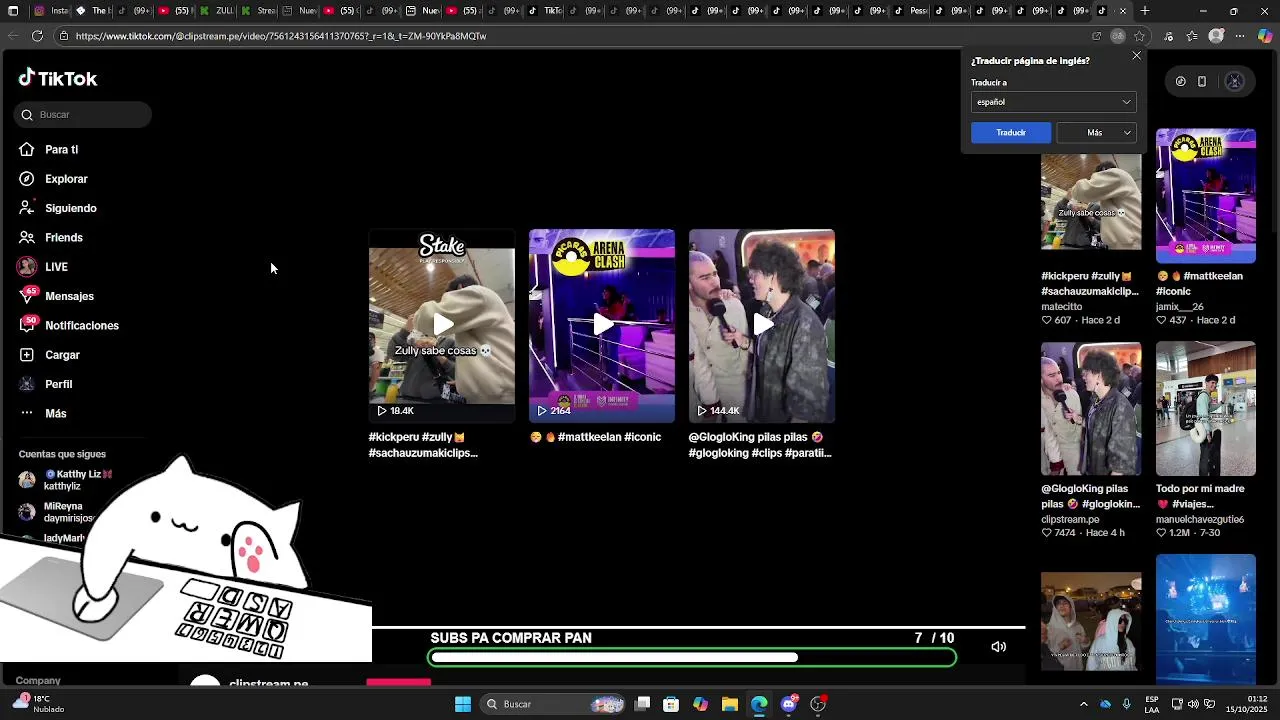The width and height of the screenshot is (1280, 720).
Task: Open the tab actions menu at far left
Action: (15, 11)
